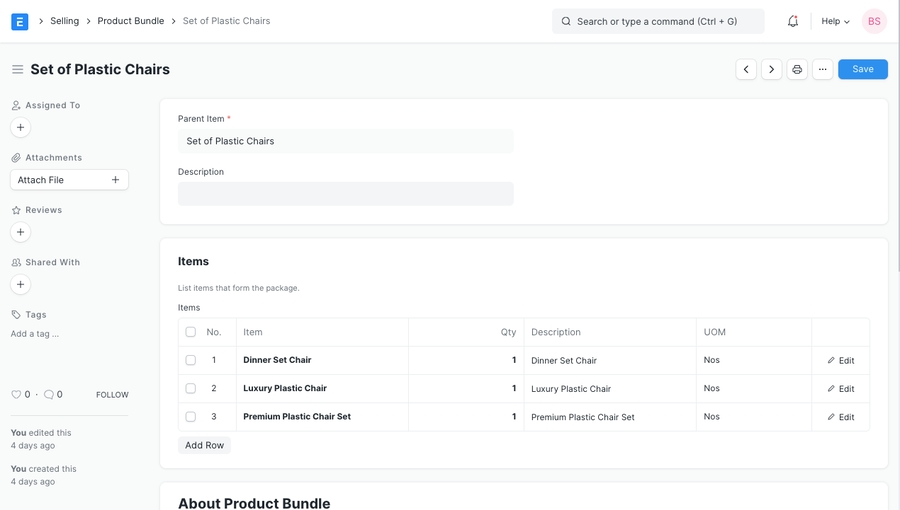Screen dimensions: 900x510
Task: Click the Parent Item input field
Action: click(x=346, y=141)
